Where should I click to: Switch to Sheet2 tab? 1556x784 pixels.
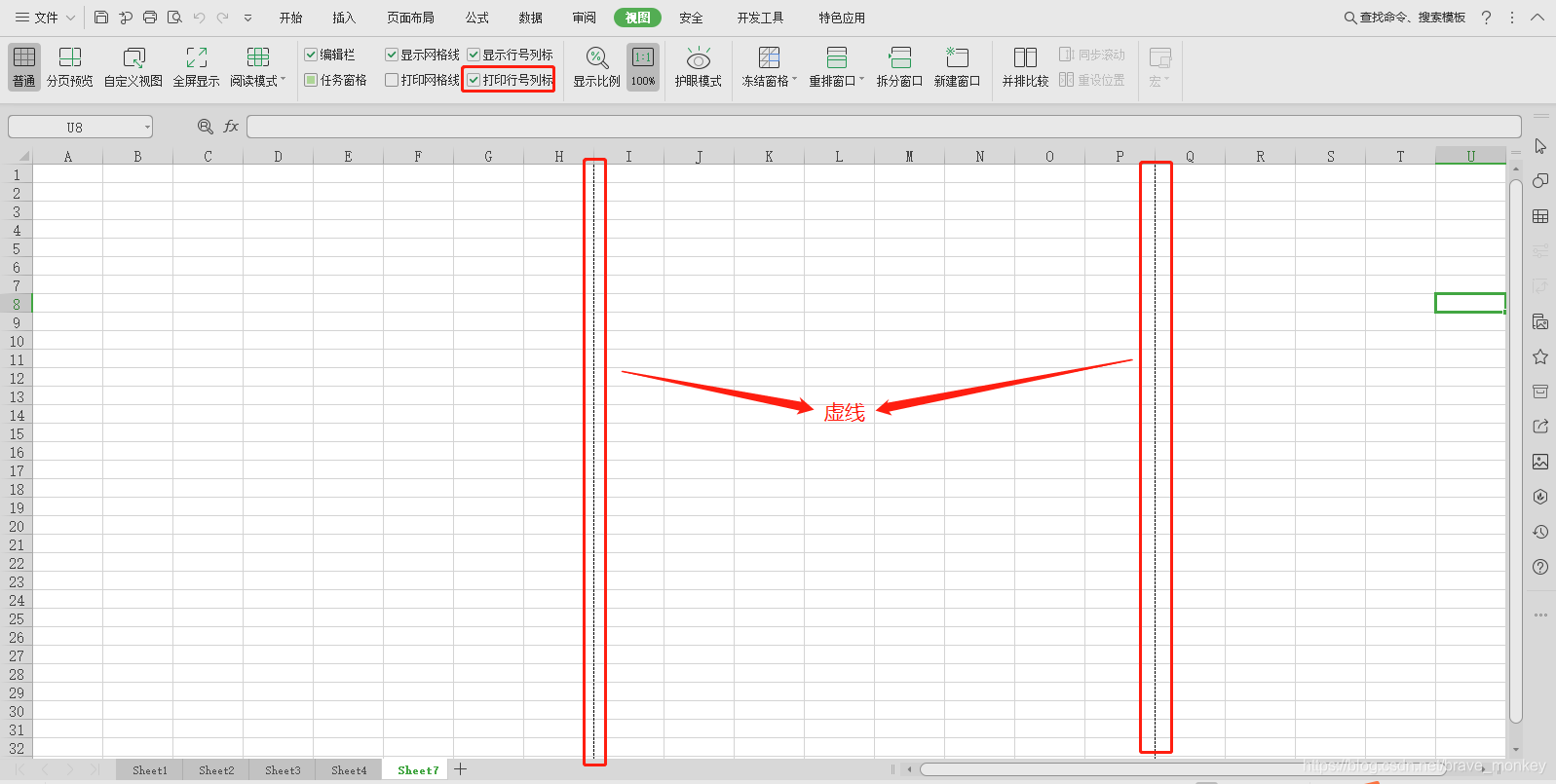[x=216, y=769]
